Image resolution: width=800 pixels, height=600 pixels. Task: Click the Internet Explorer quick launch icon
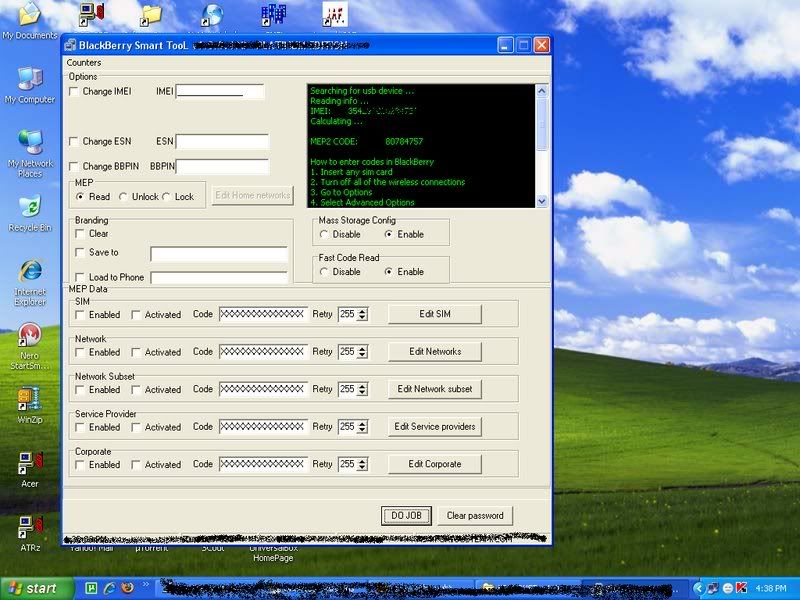tap(110, 588)
